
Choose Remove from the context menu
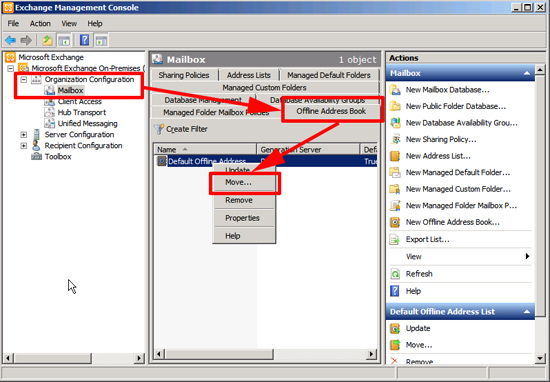pyautogui.click(x=244, y=200)
